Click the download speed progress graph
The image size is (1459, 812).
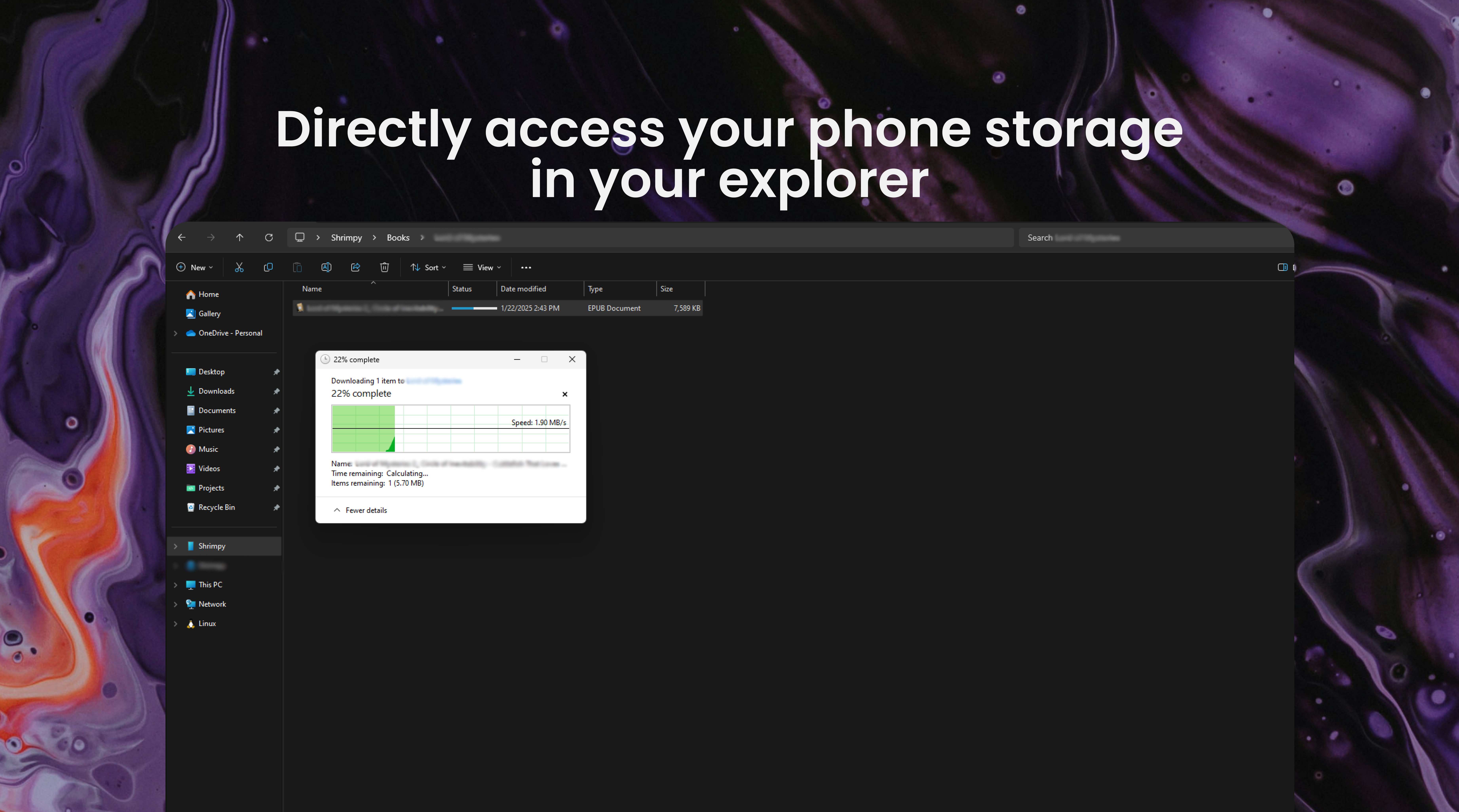tap(451, 429)
